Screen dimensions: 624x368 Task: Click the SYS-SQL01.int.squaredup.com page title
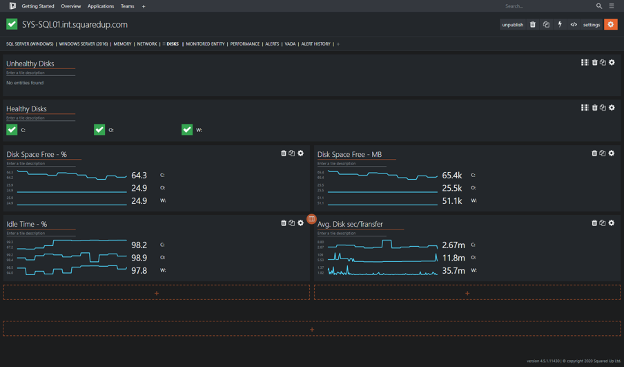(75, 25)
